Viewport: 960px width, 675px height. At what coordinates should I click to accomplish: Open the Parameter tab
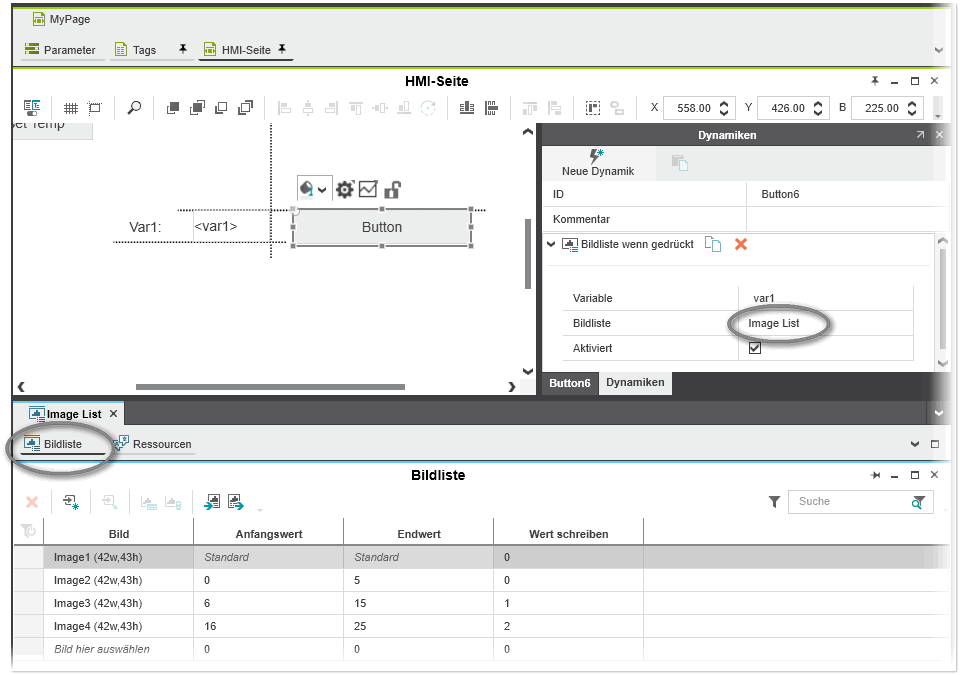(60, 50)
